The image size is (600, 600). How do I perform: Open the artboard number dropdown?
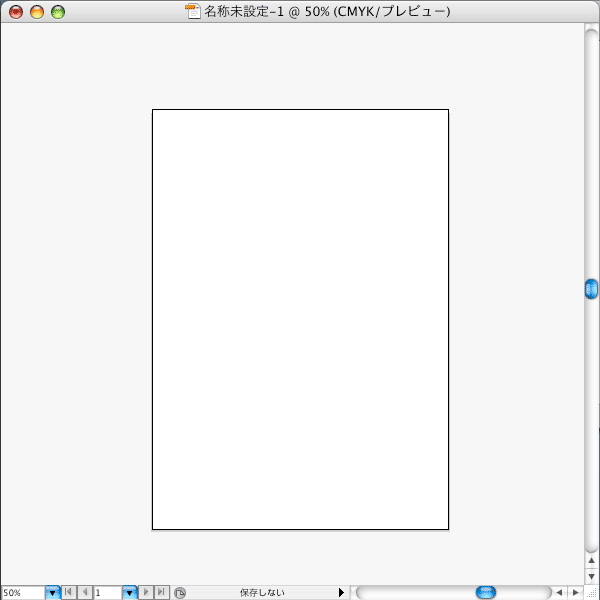(x=130, y=593)
